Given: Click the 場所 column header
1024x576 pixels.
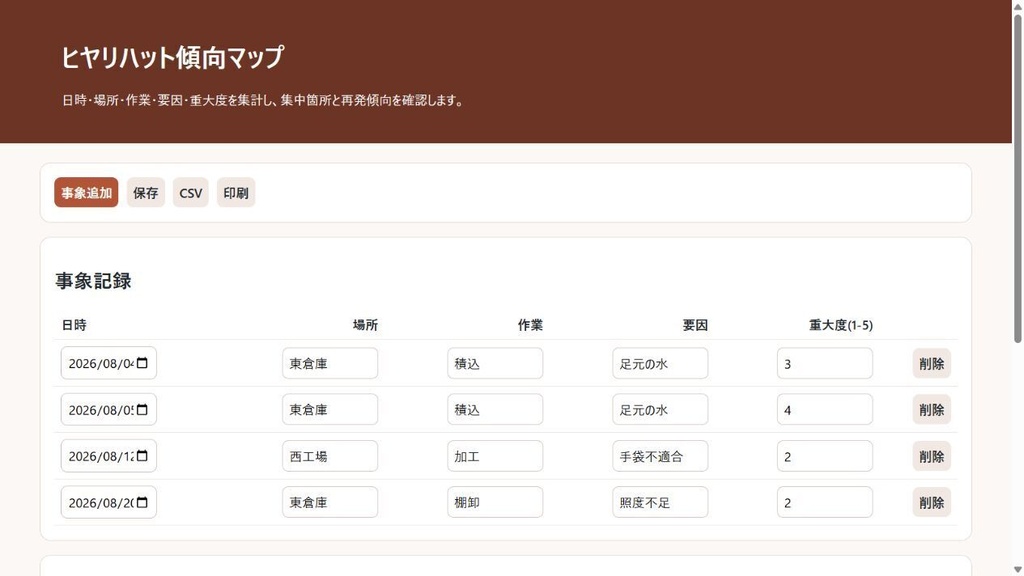Looking at the screenshot, I should click(x=365, y=325).
